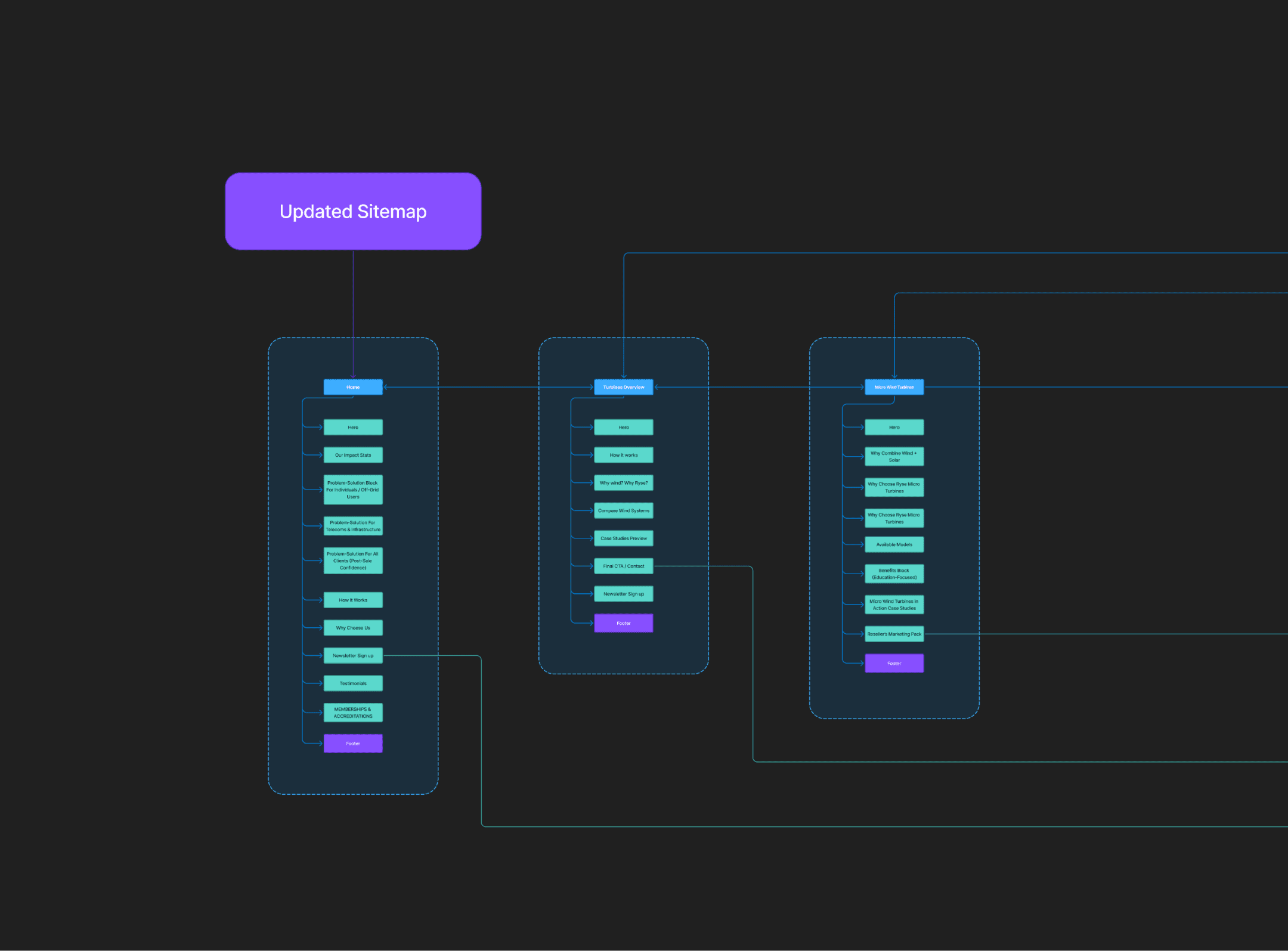The image size is (1288, 951).
Task: Select the Final CTA / Contact node
Action: click(x=623, y=566)
